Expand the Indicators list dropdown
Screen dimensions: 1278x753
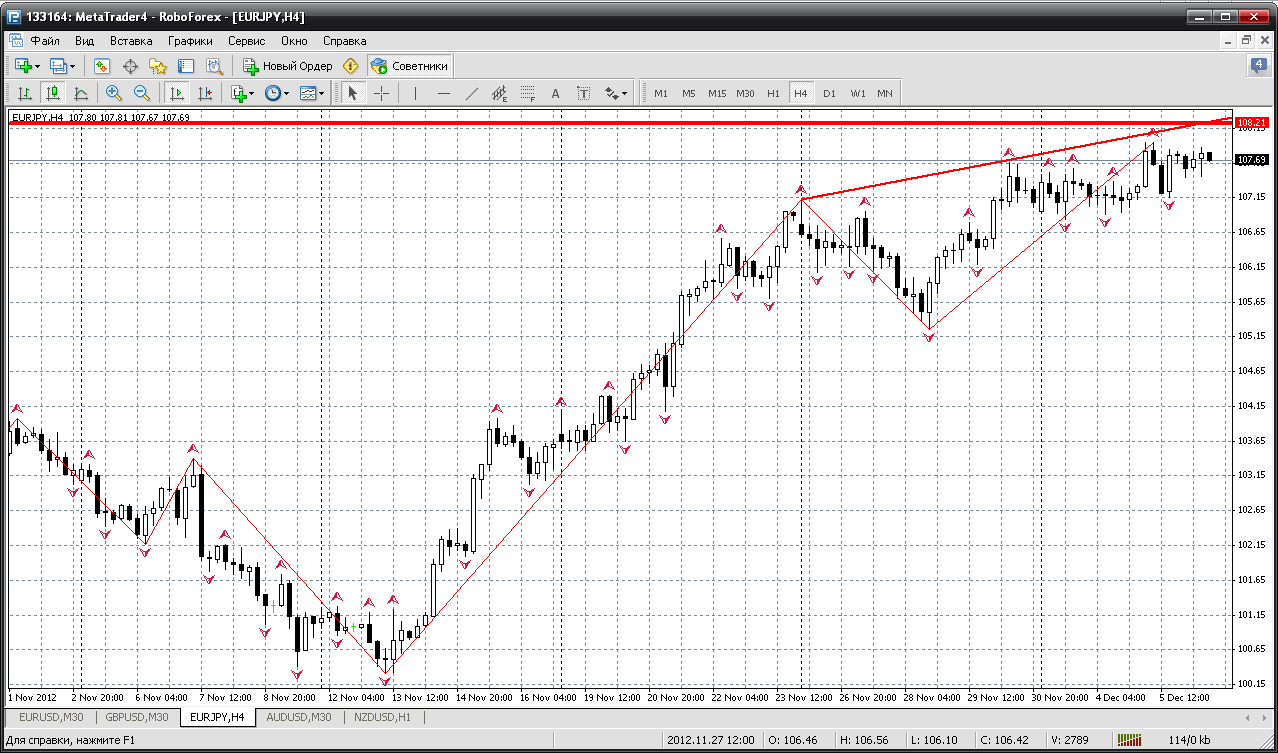click(x=251, y=93)
